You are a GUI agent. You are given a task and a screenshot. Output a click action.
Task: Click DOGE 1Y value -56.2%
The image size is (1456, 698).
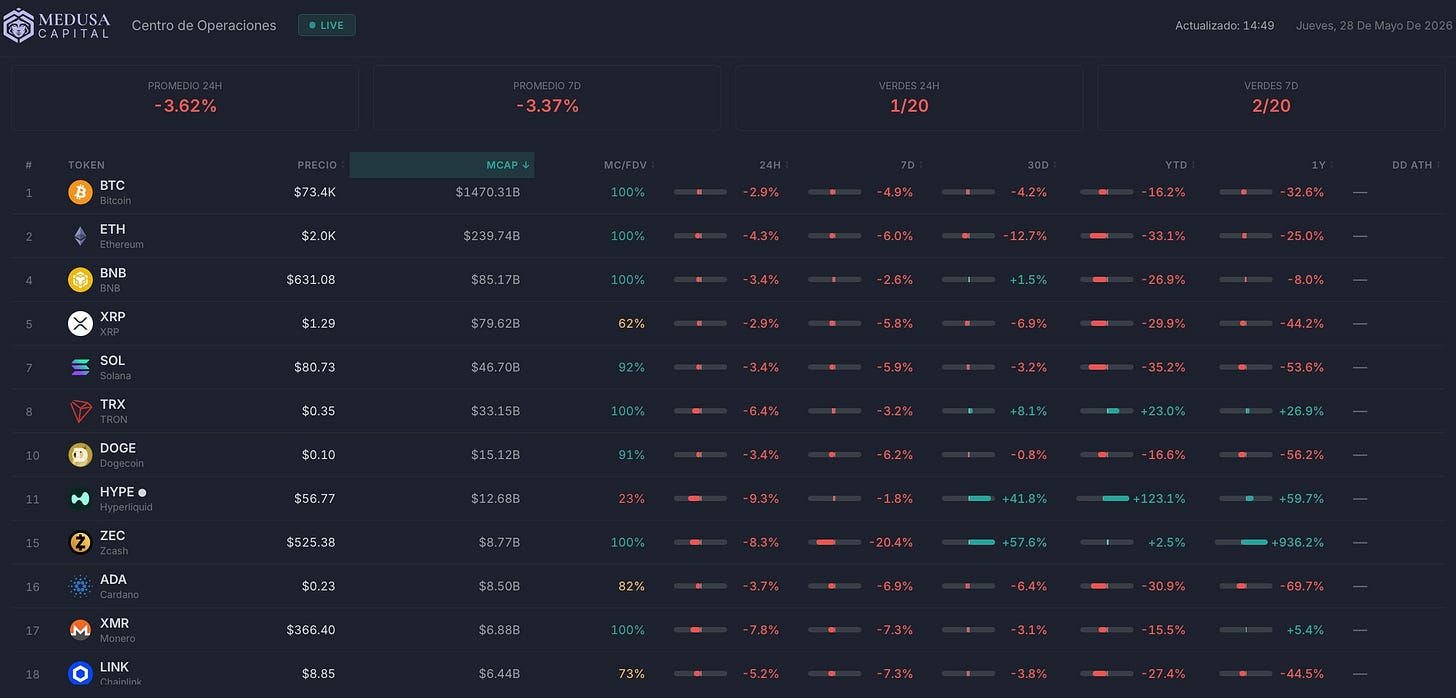click(1302, 455)
